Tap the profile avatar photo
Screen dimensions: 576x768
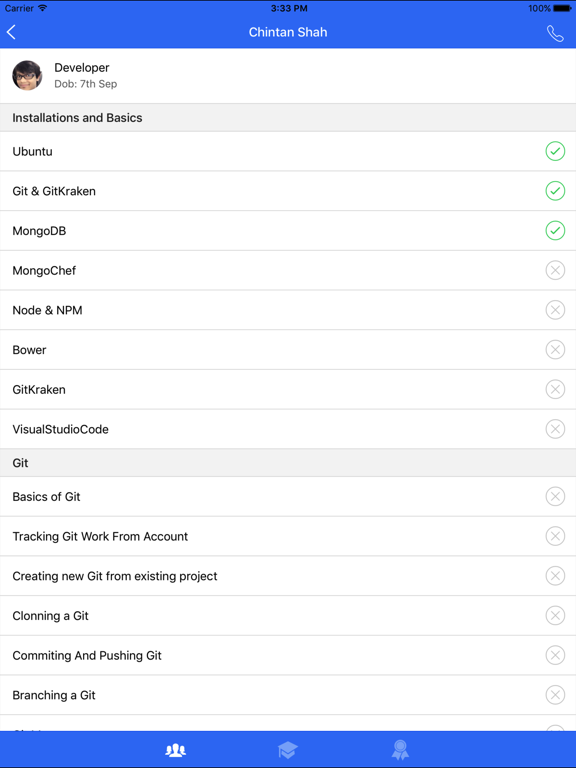[27, 75]
